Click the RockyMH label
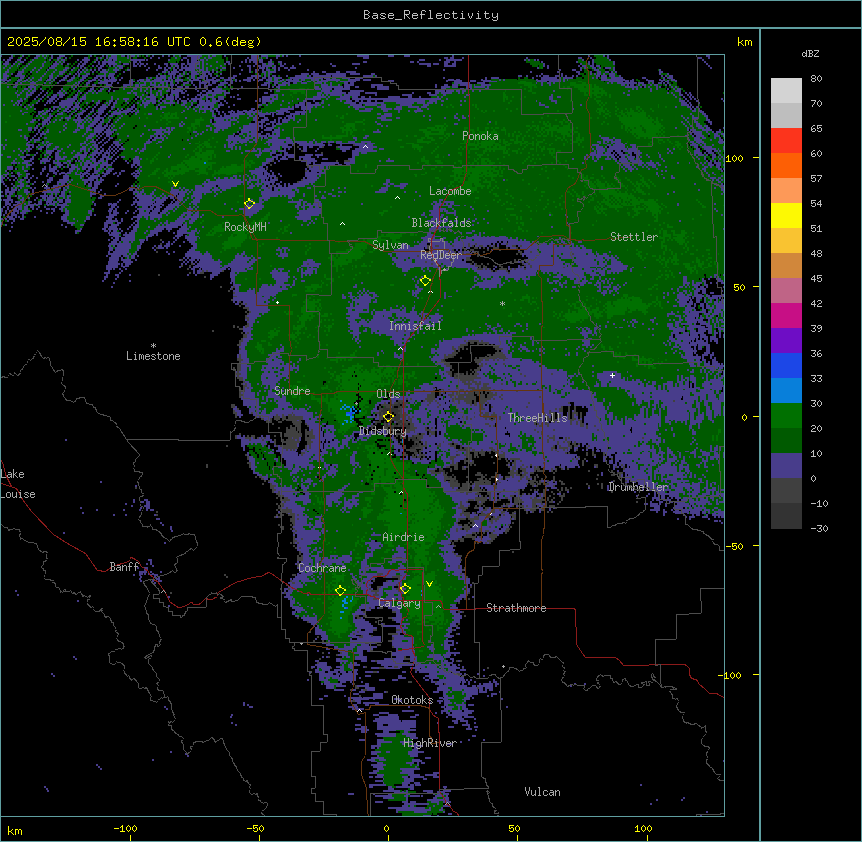862x842 pixels. click(245, 227)
